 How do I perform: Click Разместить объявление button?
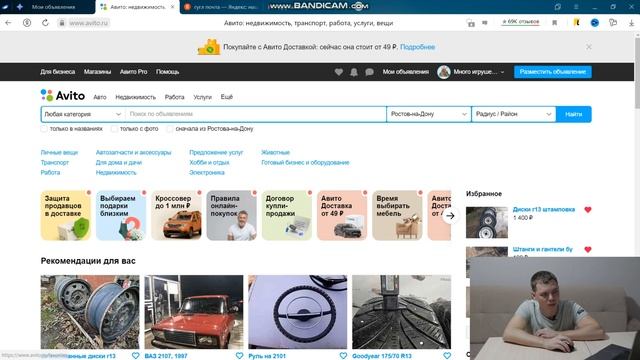pyautogui.click(x=553, y=72)
